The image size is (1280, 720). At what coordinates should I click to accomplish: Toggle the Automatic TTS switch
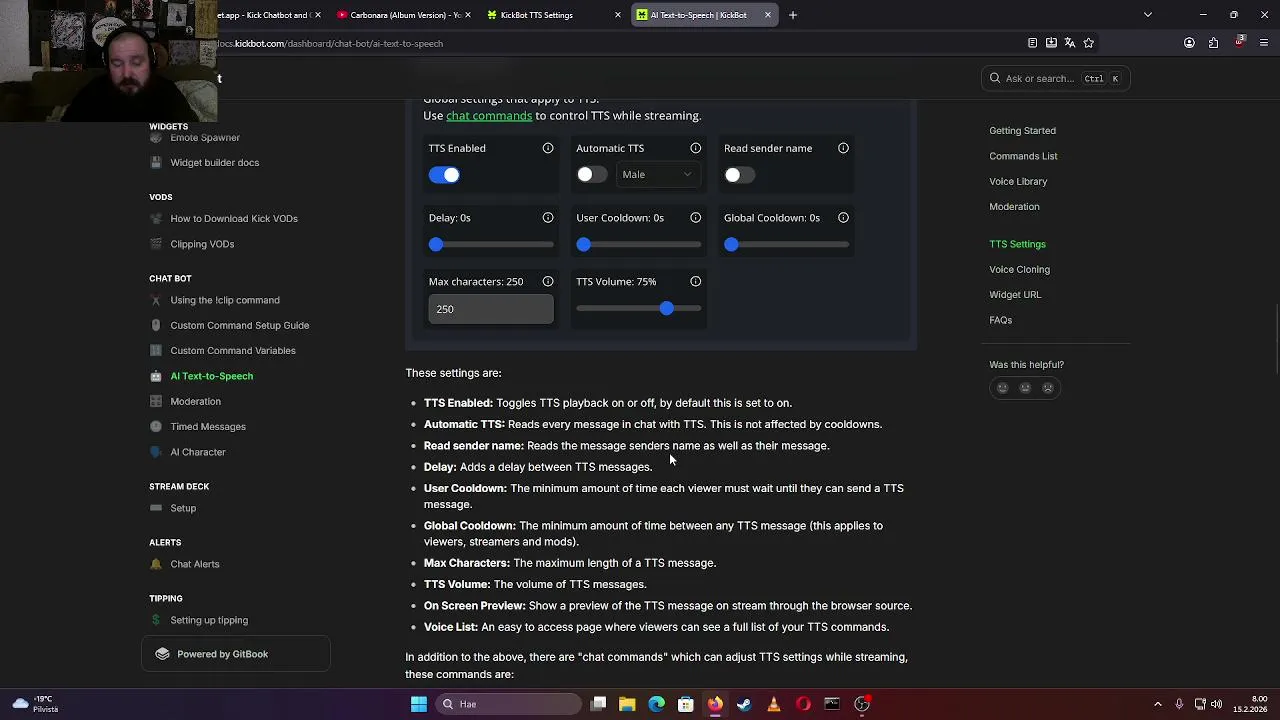pyautogui.click(x=592, y=175)
